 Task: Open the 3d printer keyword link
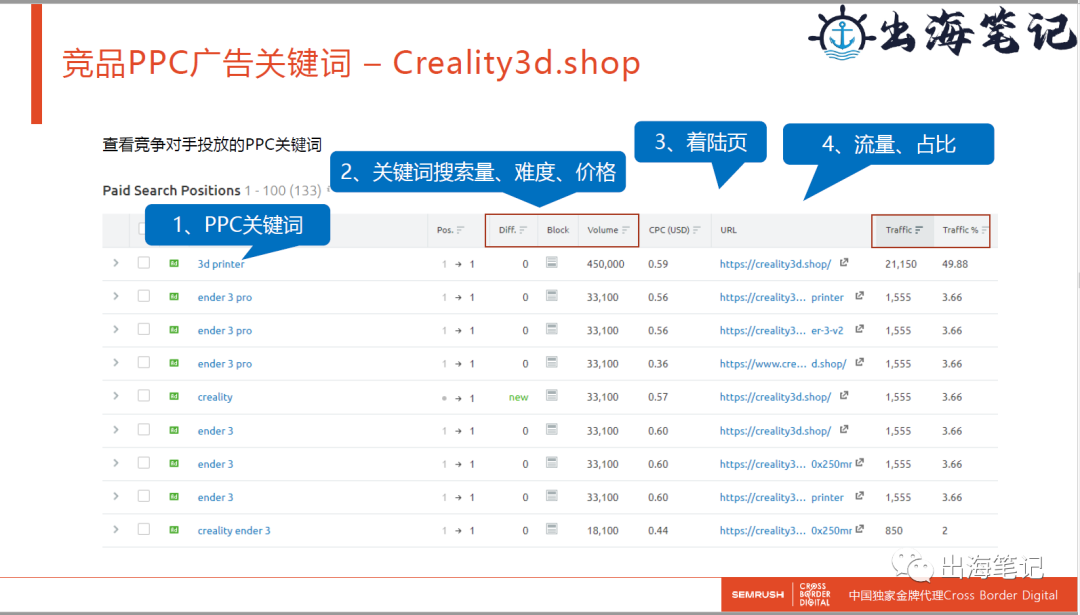(x=221, y=264)
